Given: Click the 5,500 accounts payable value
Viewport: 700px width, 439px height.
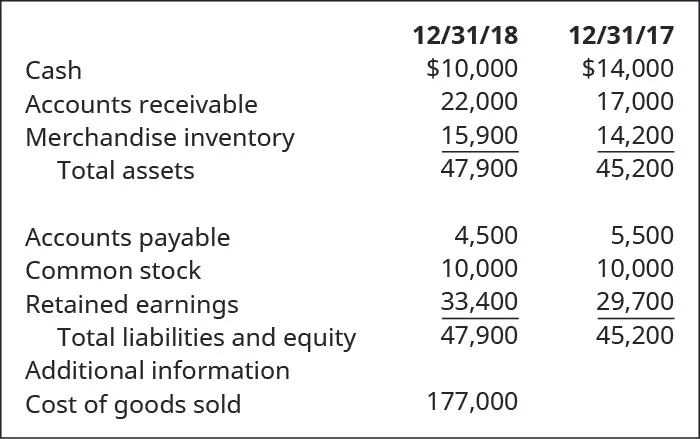Looking at the screenshot, I should click(641, 236).
